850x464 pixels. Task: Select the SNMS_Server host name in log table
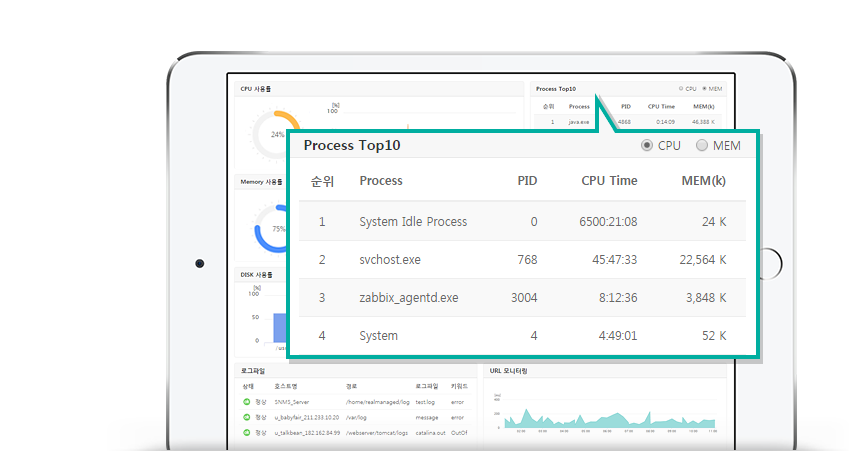292,402
